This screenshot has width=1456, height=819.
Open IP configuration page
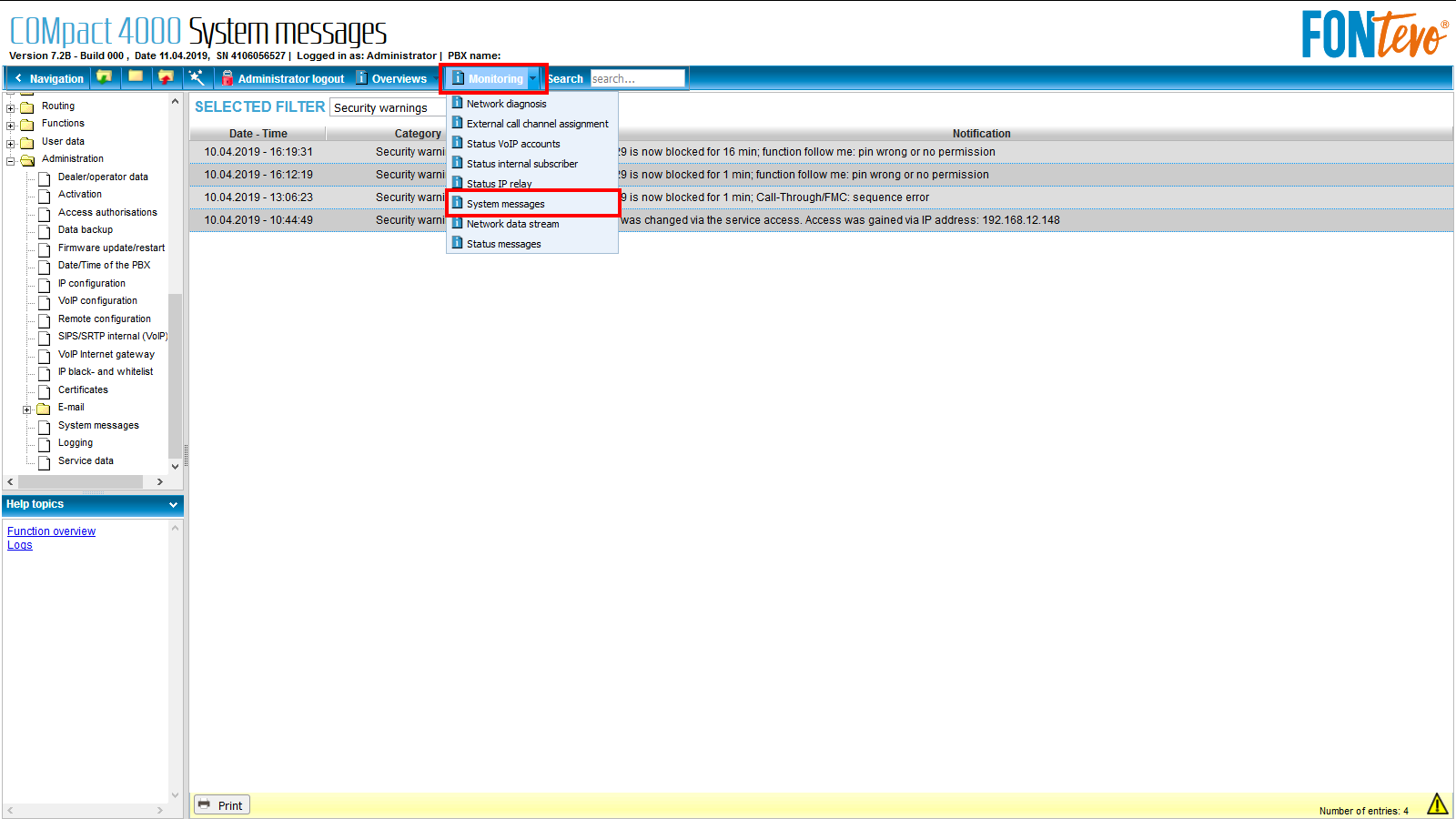click(92, 283)
